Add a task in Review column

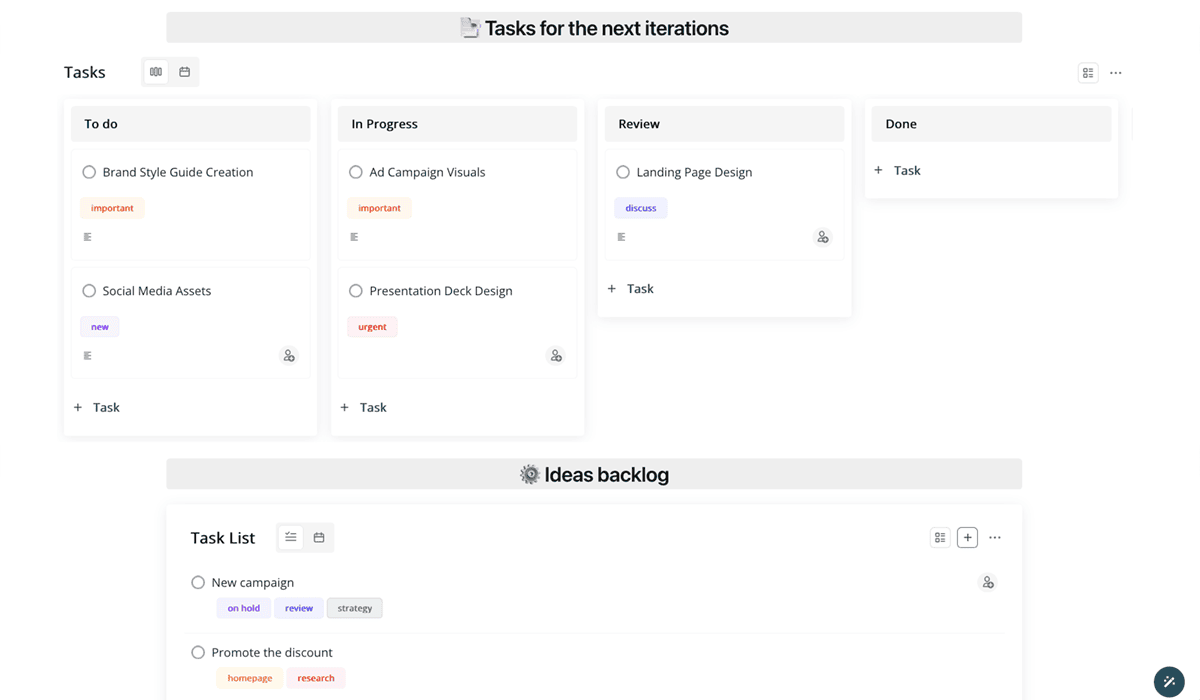(x=631, y=288)
